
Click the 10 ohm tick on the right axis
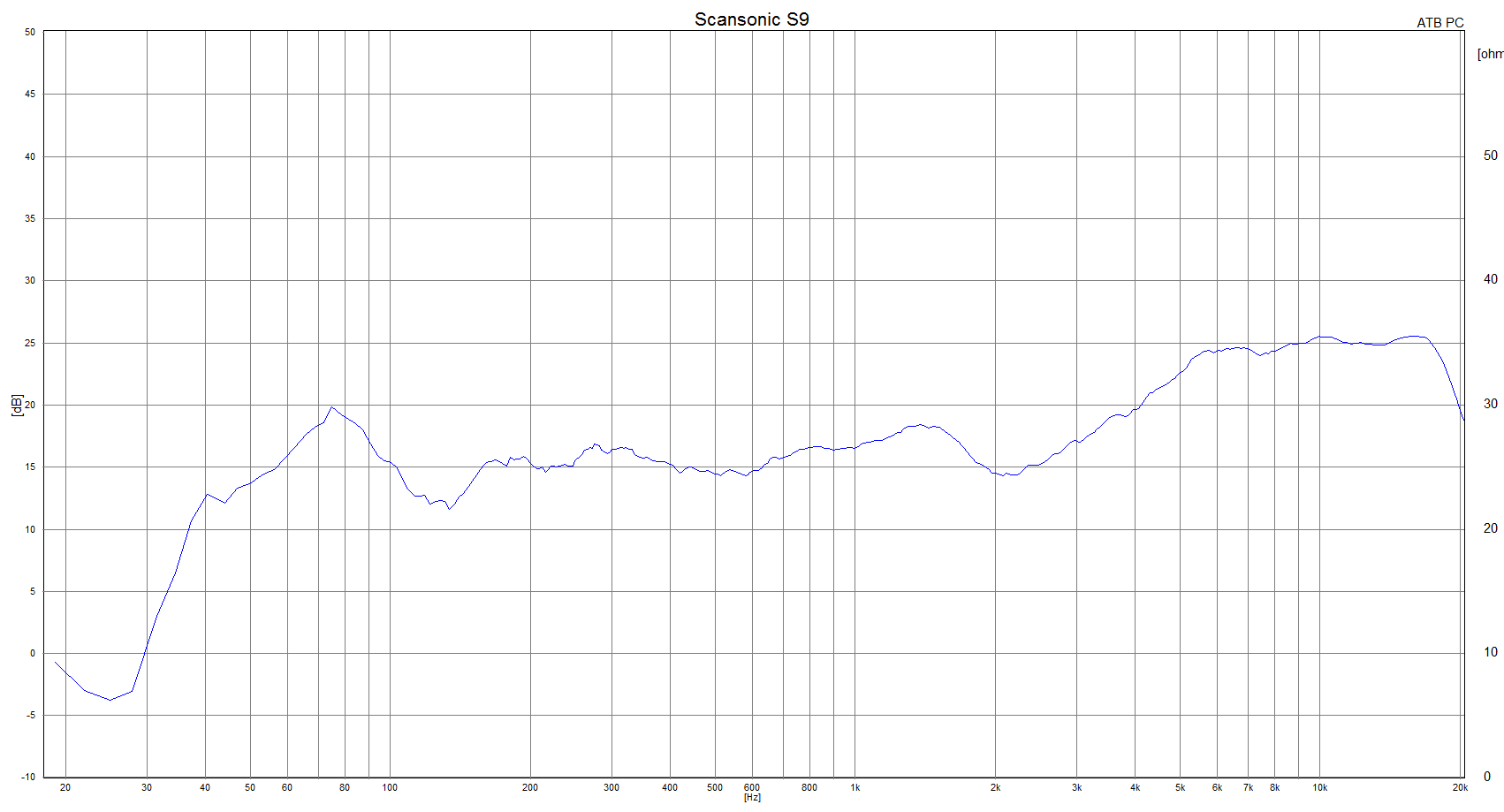click(1491, 652)
